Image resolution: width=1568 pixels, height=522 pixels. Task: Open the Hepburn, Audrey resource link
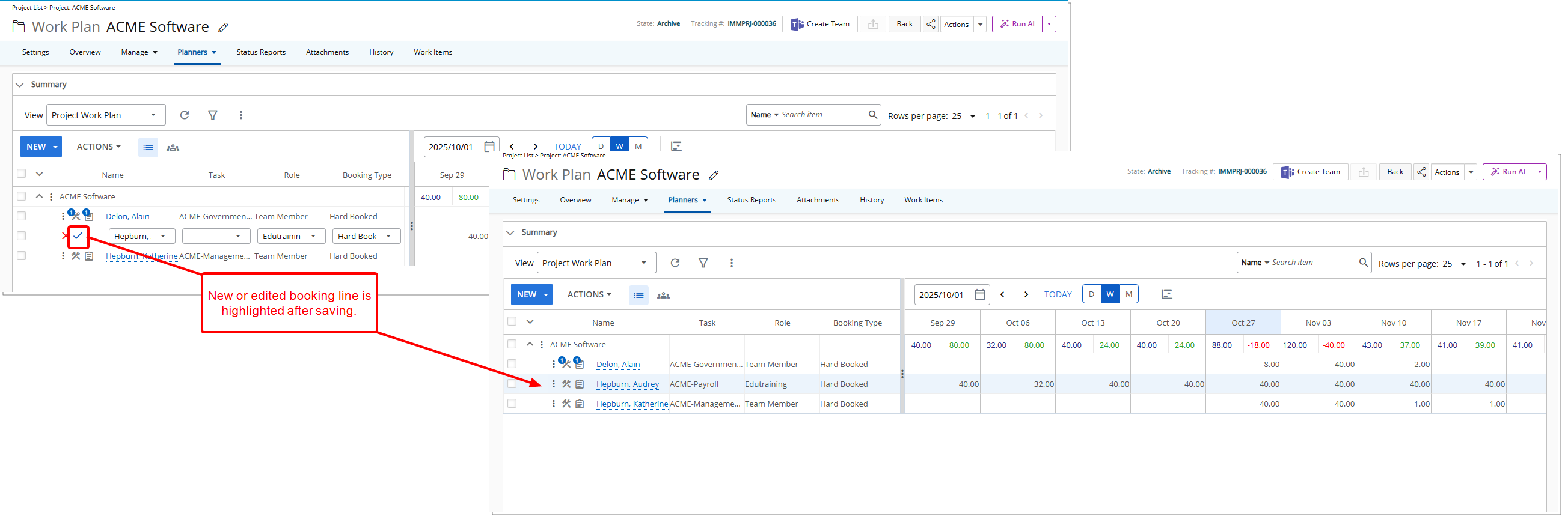tap(627, 384)
